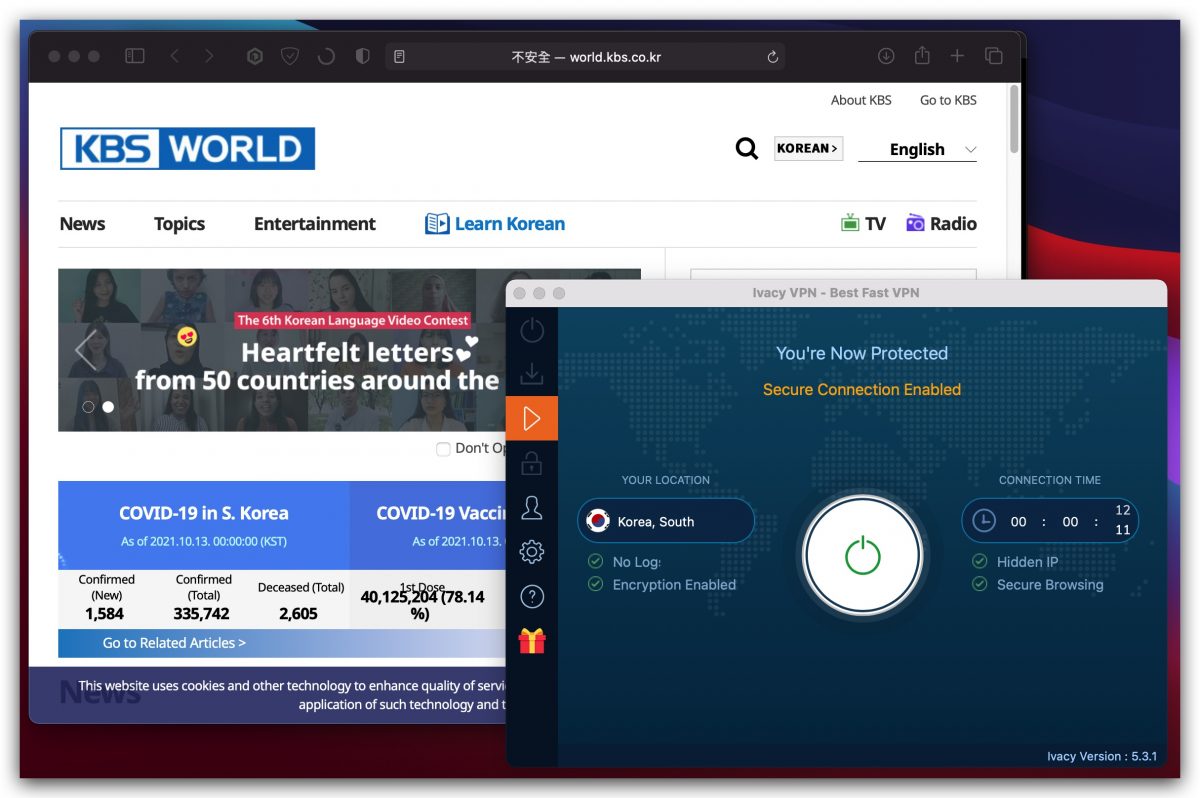Select the orange play icon in Ivacy sidebar
The image size is (1200, 798).
point(532,419)
